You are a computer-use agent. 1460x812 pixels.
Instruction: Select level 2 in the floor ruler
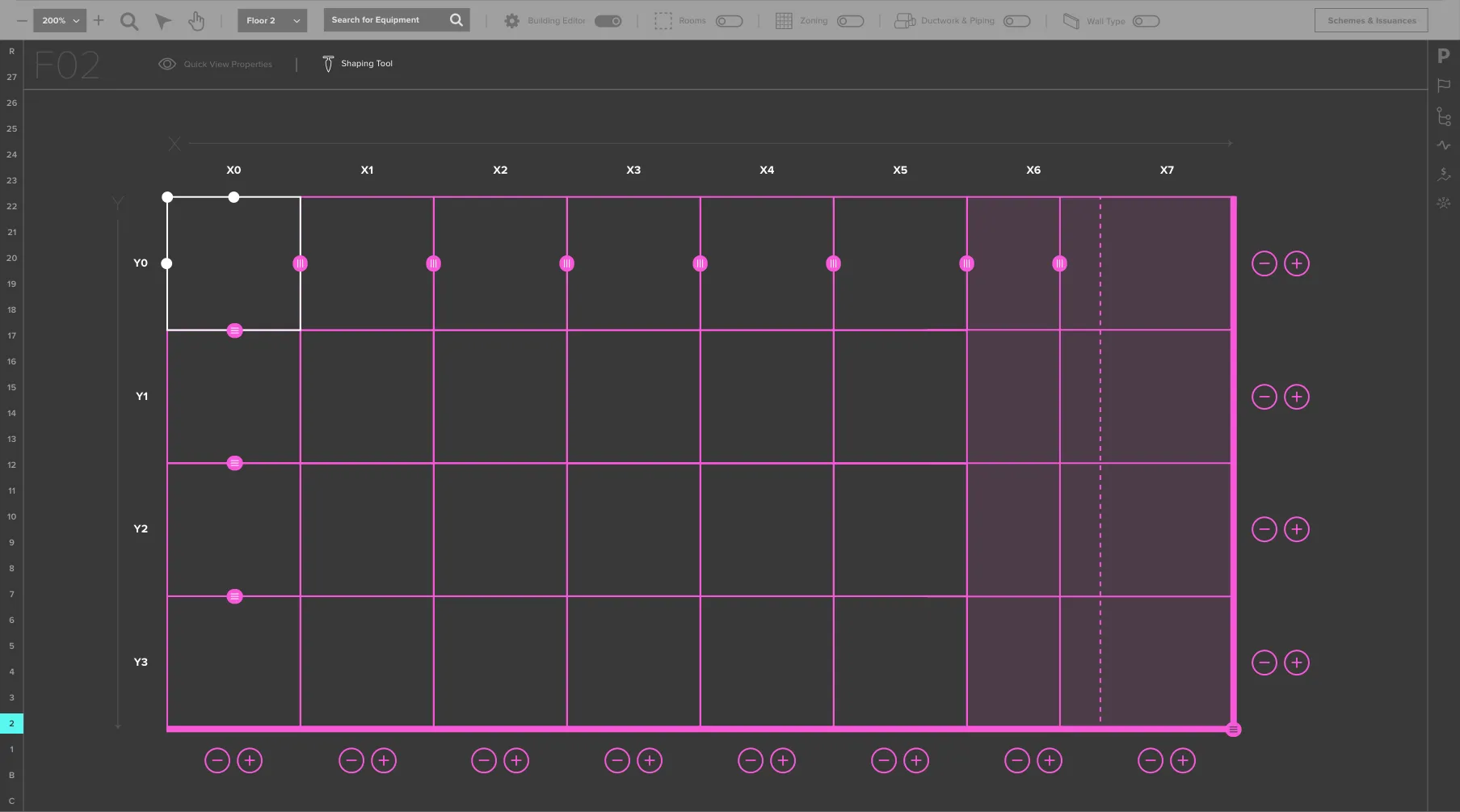[11, 723]
